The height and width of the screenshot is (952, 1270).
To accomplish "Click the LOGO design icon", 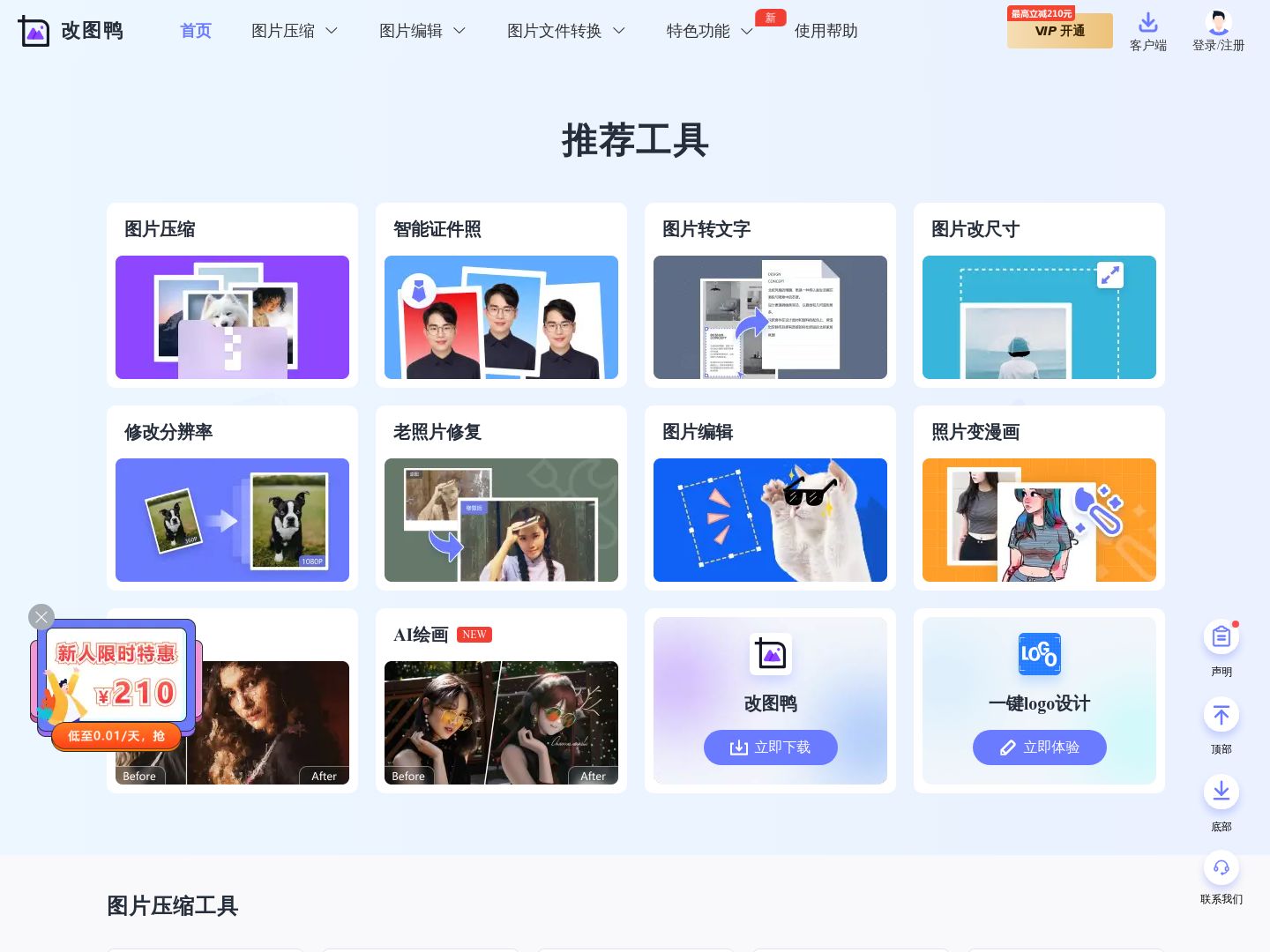I will coord(1039,654).
